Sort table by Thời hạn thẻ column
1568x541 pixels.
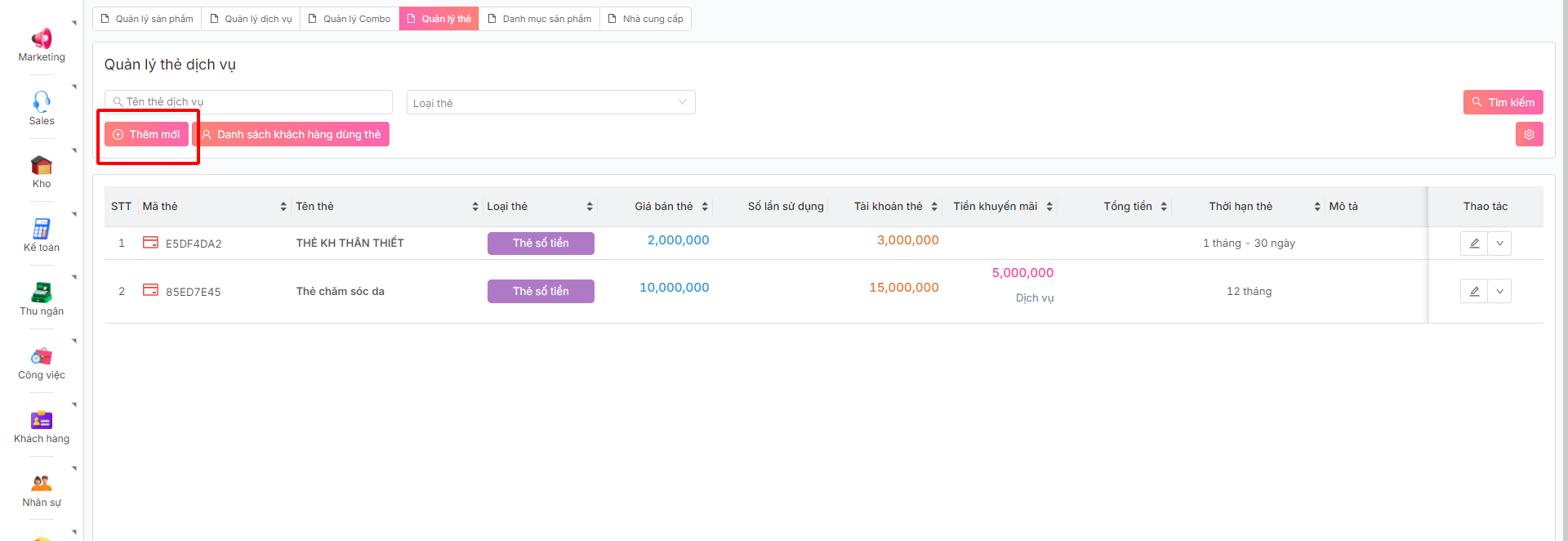coord(1316,207)
